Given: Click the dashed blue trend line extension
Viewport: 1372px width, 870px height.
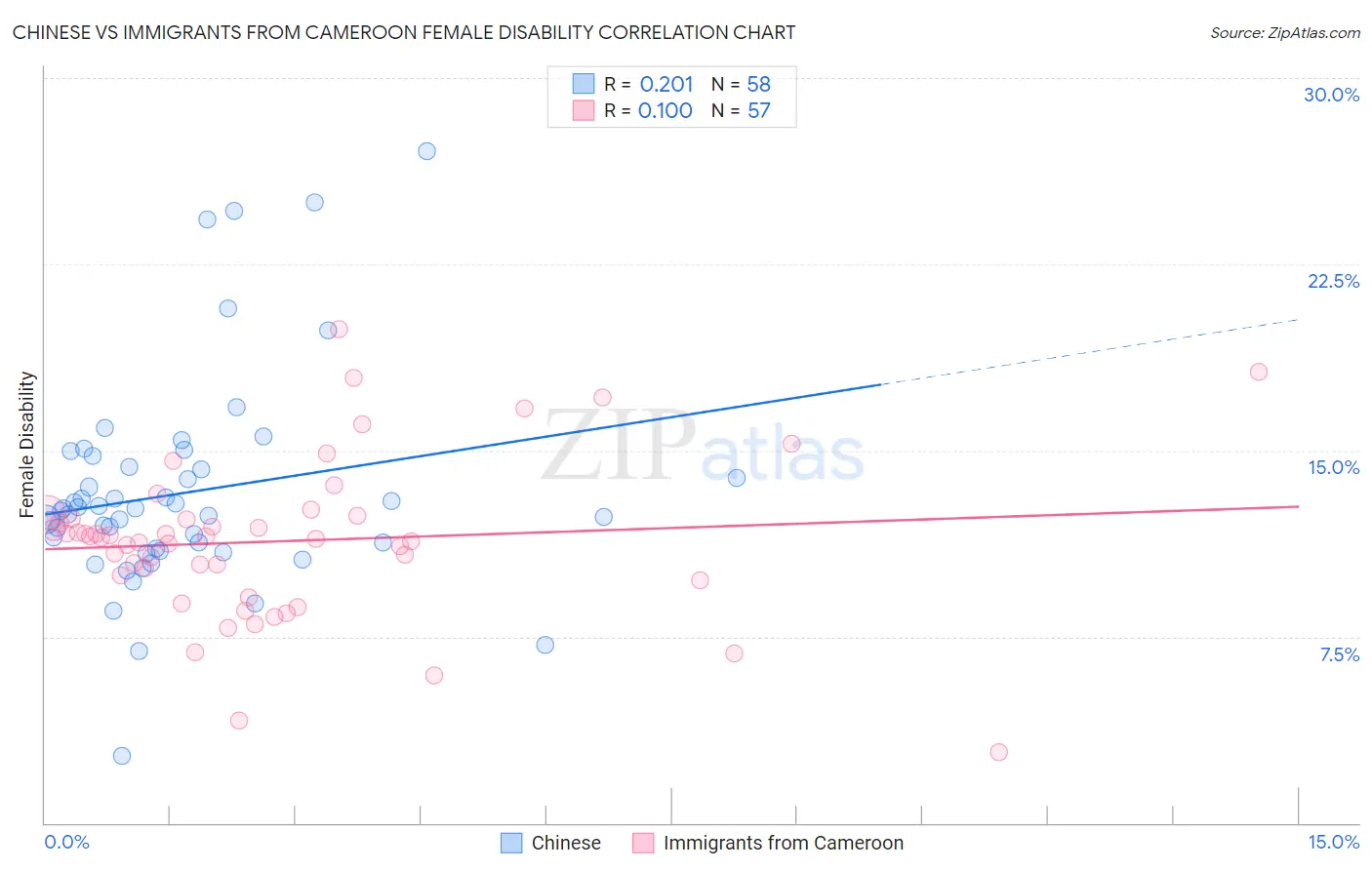Looking at the screenshot, I should pyautogui.click(x=1090, y=352).
